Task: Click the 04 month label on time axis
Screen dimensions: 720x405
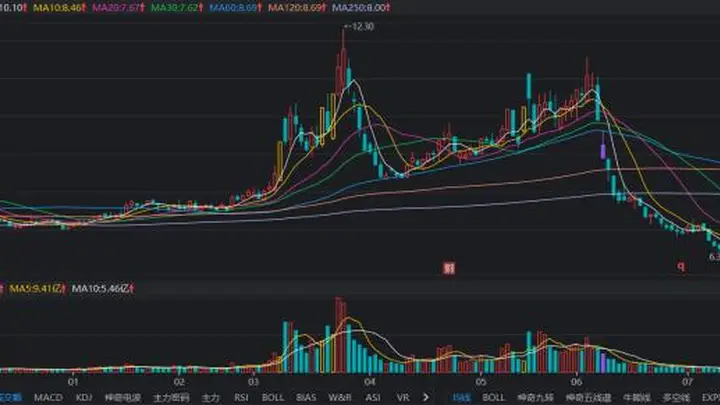Action: click(x=370, y=382)
